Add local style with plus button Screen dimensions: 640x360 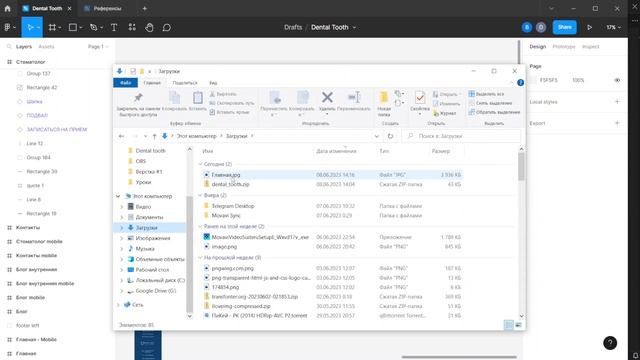tap(617, 102)
